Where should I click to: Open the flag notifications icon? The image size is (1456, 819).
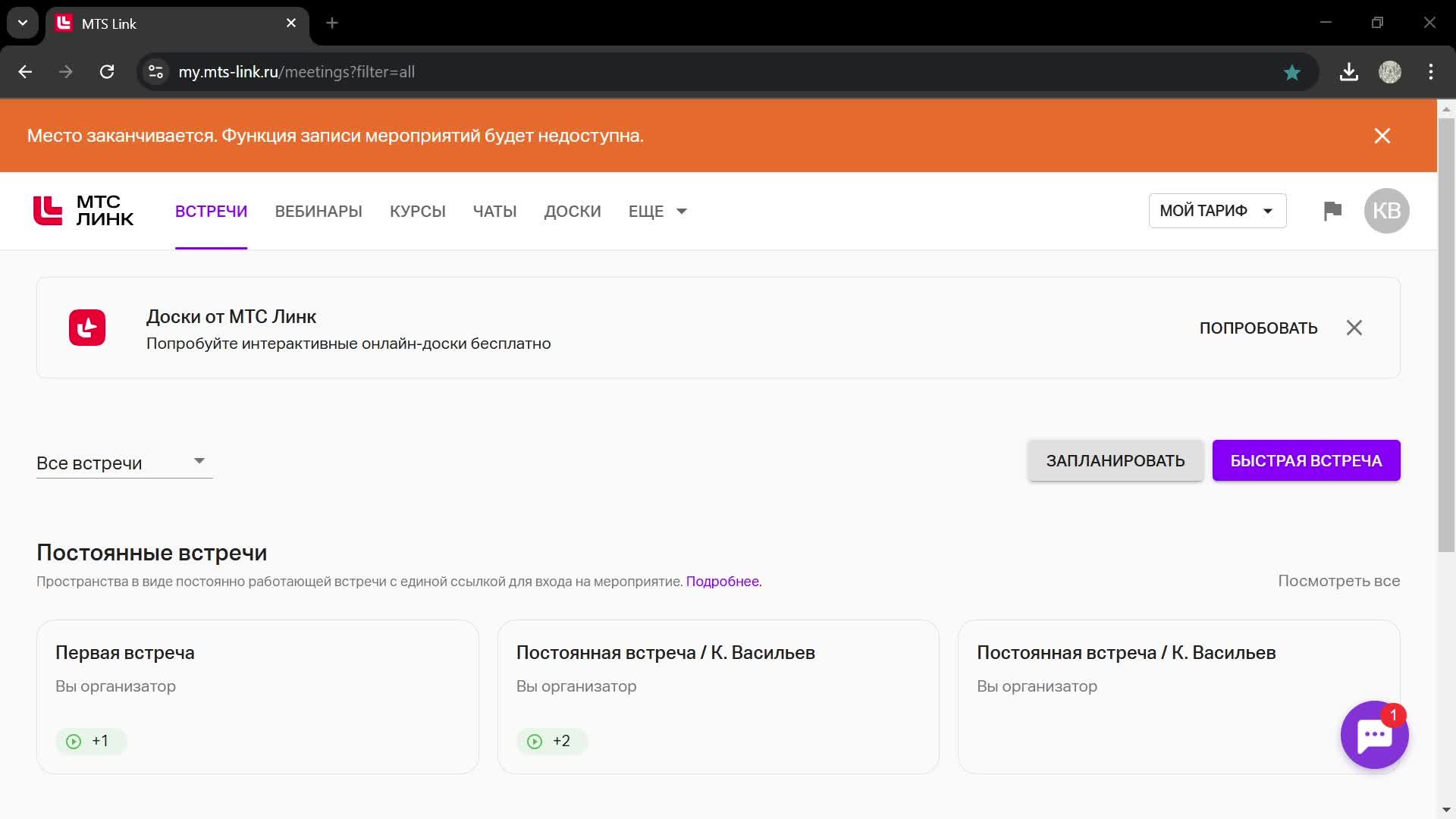pos(1332,211)
